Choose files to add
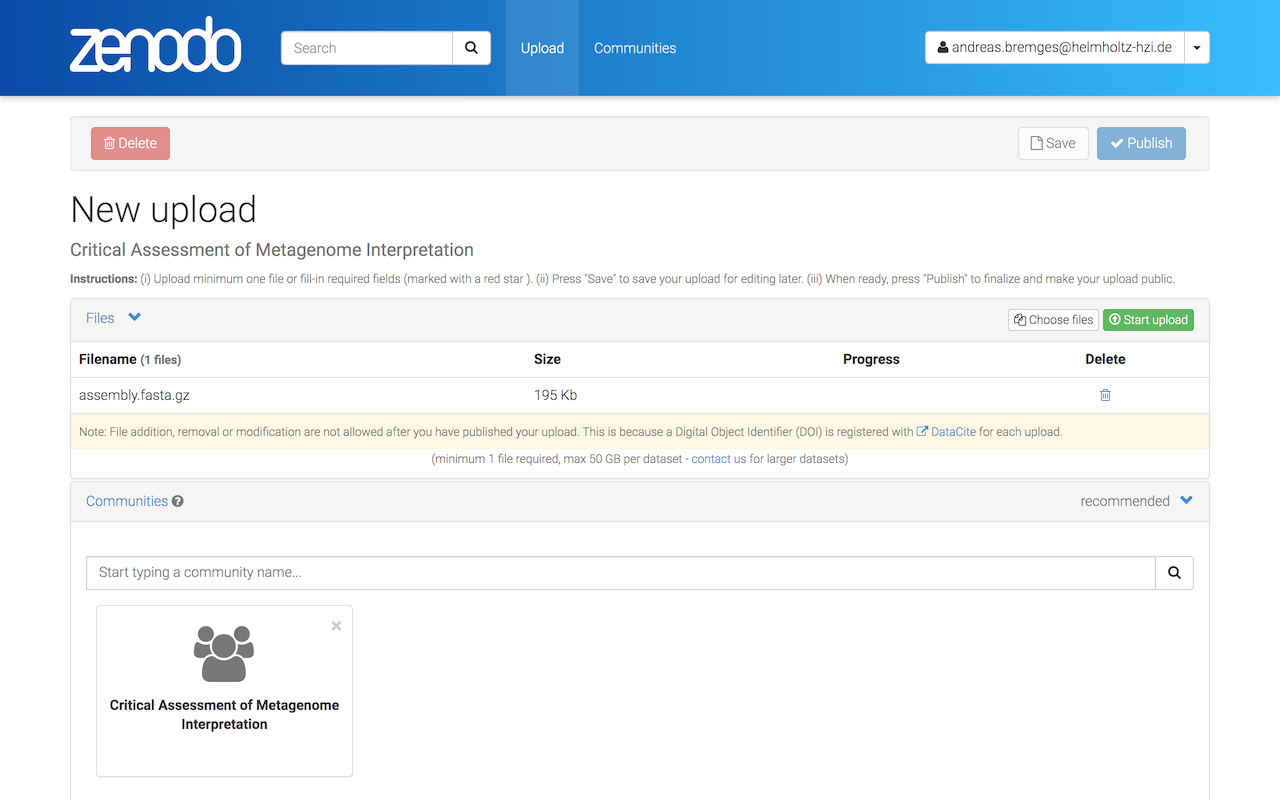This screenshot has height=800, width=1280. [1053, 320]
